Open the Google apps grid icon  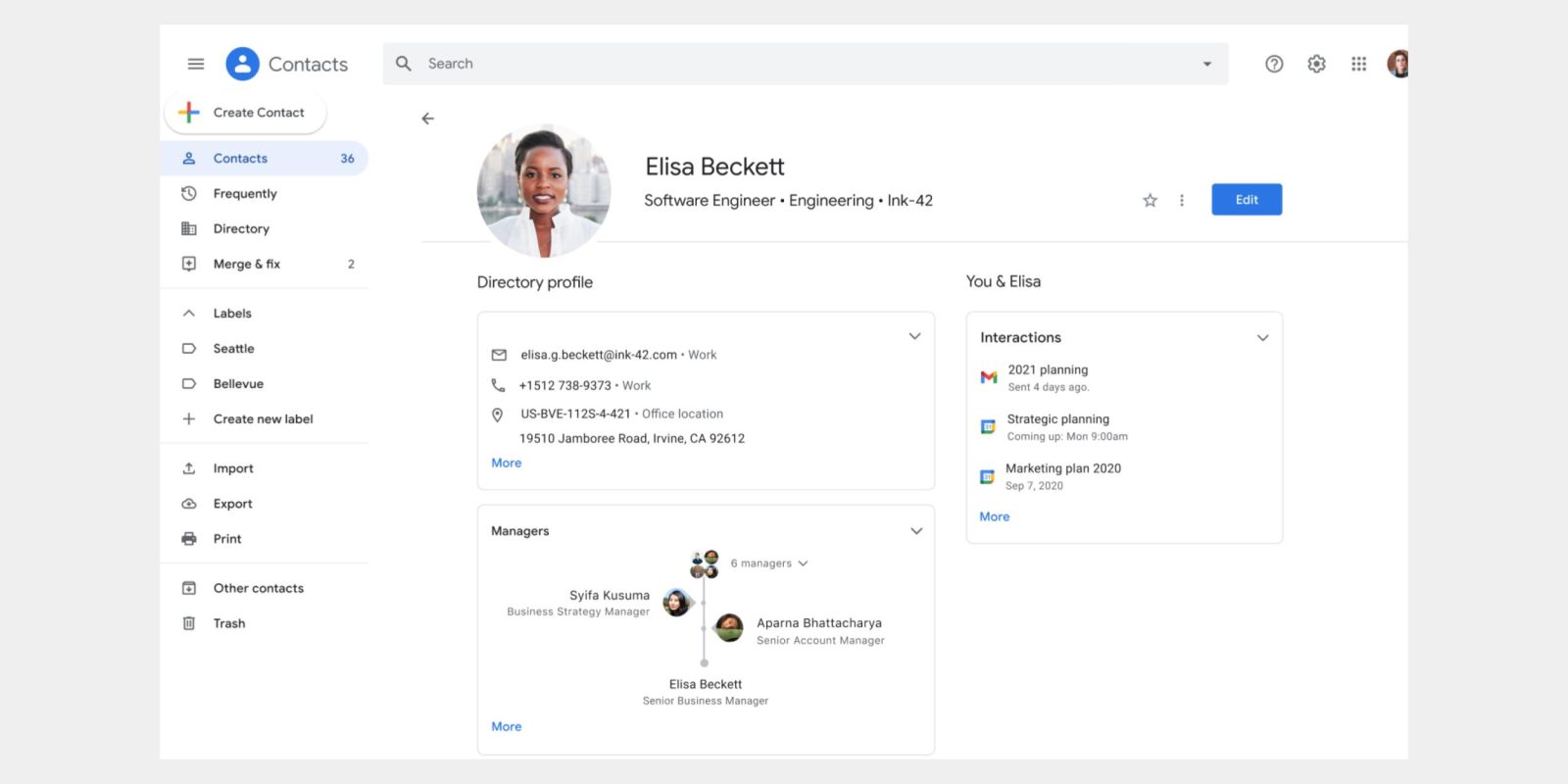pos(1358,64)
